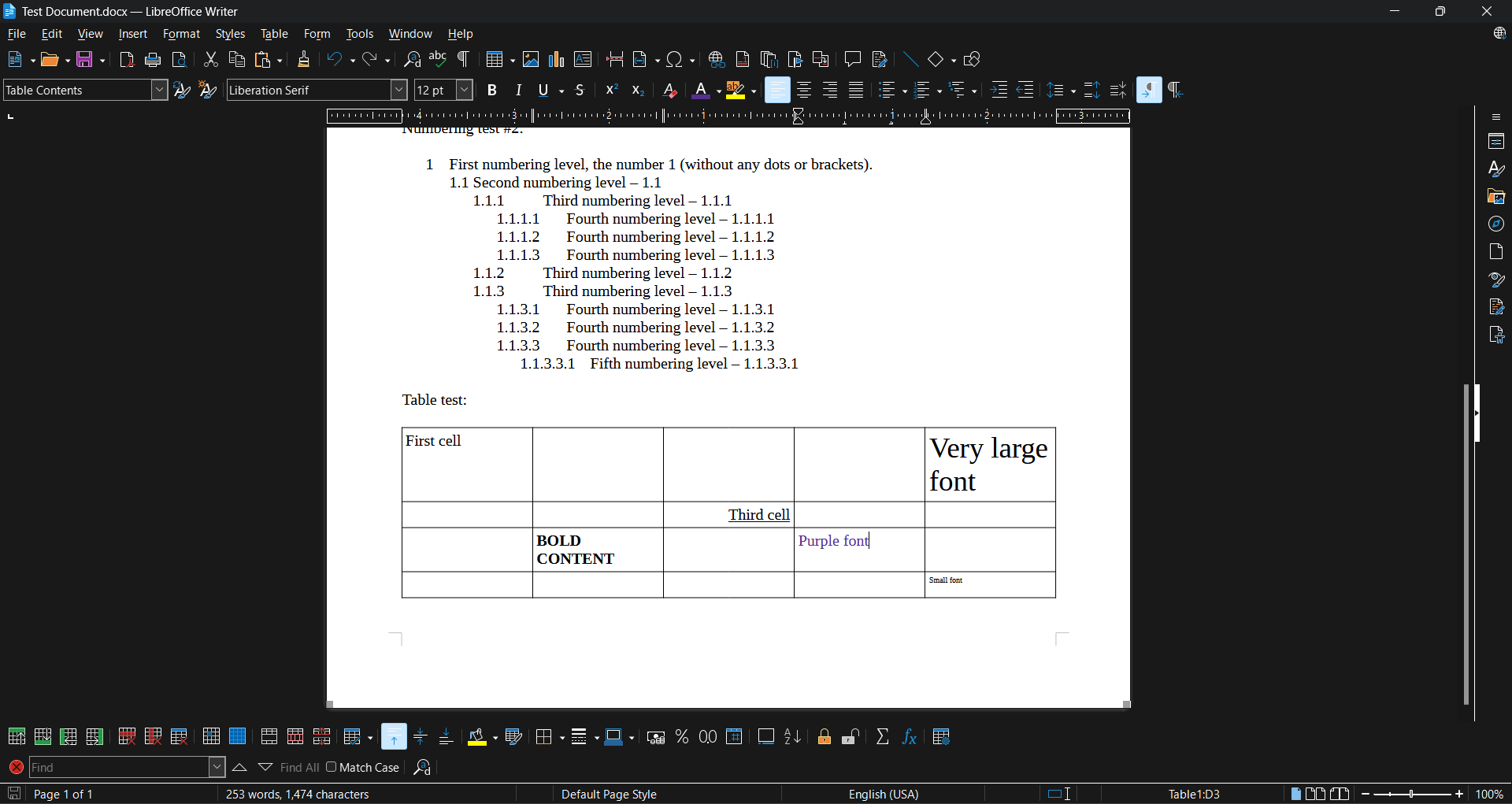
Task: Apply the purple font color swatch
Action: (701, 91)
